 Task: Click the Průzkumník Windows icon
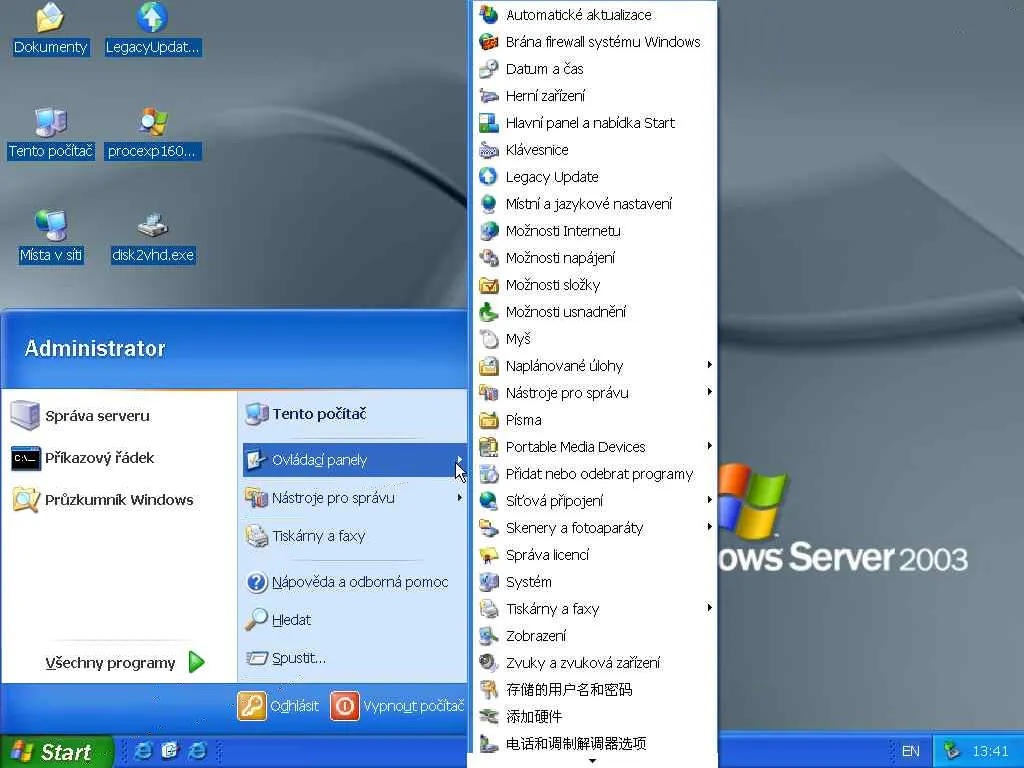(25, 500)
